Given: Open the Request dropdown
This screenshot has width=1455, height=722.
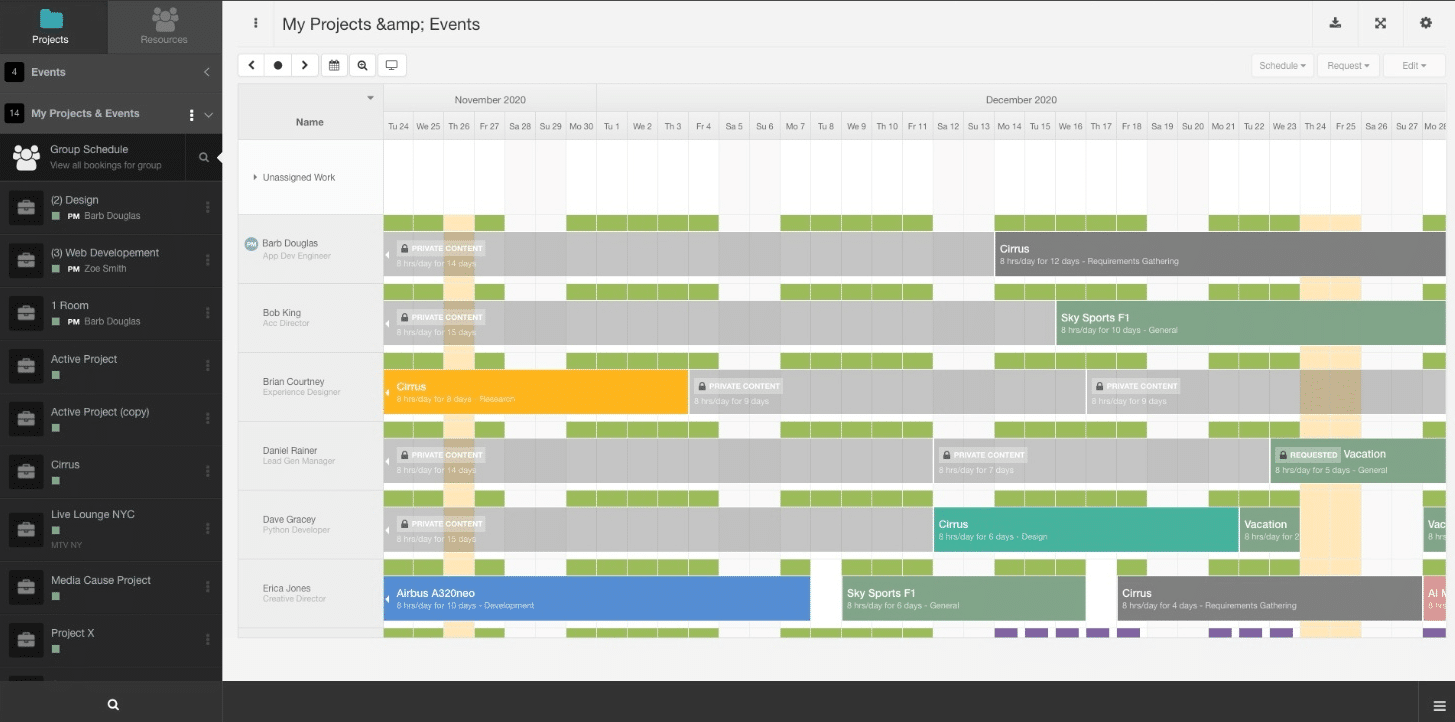Looking at the screenshot, I should 1347,65.
